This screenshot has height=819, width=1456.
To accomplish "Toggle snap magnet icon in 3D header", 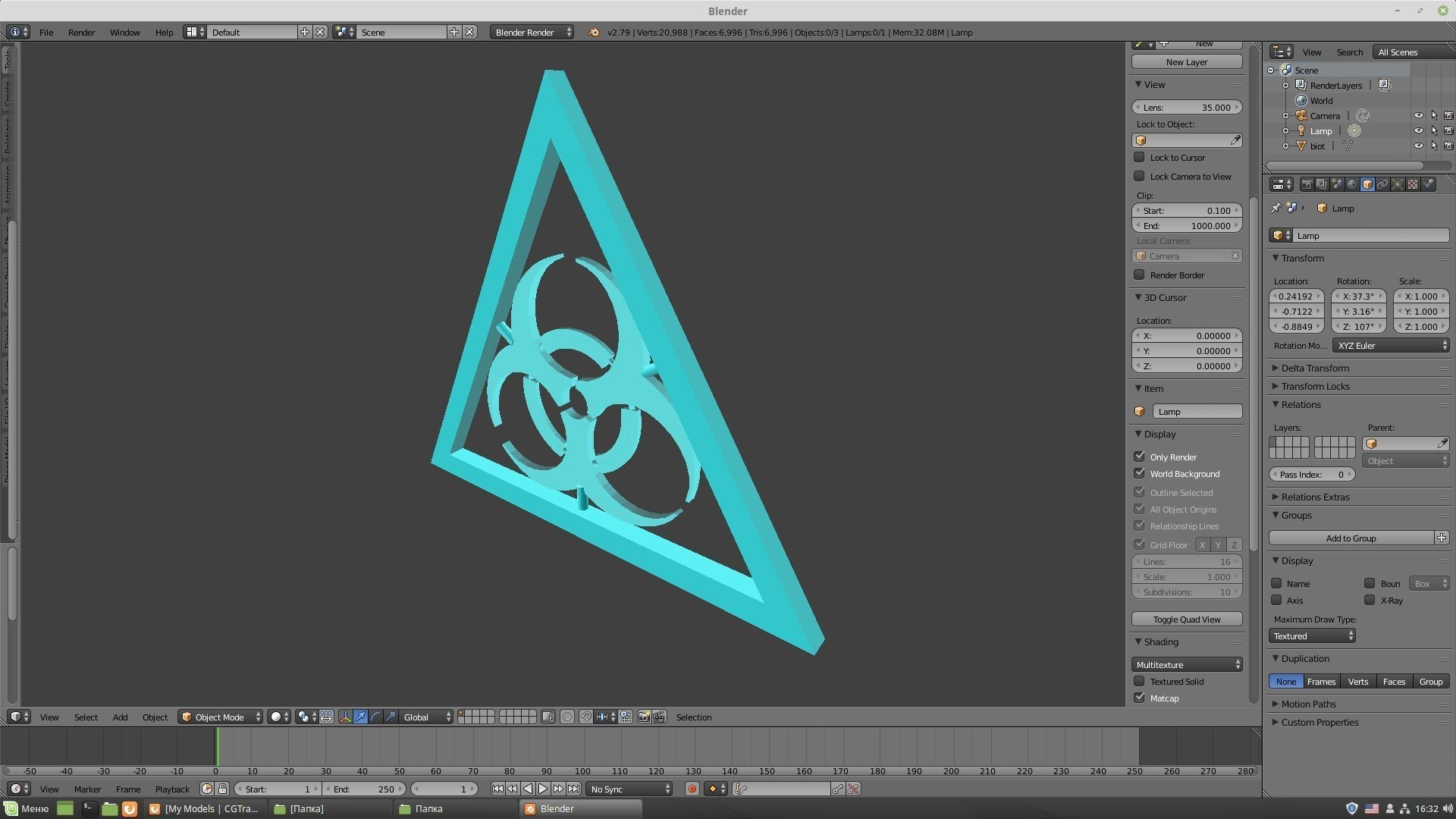I will 586,717.
